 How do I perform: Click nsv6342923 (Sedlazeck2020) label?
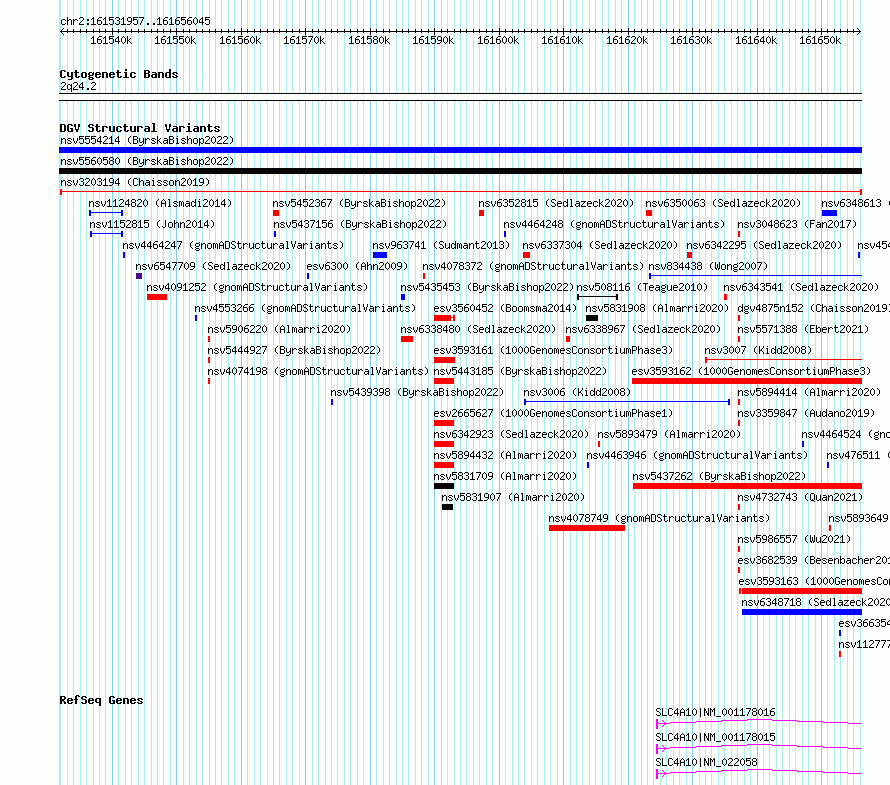(x=511, y=434)
